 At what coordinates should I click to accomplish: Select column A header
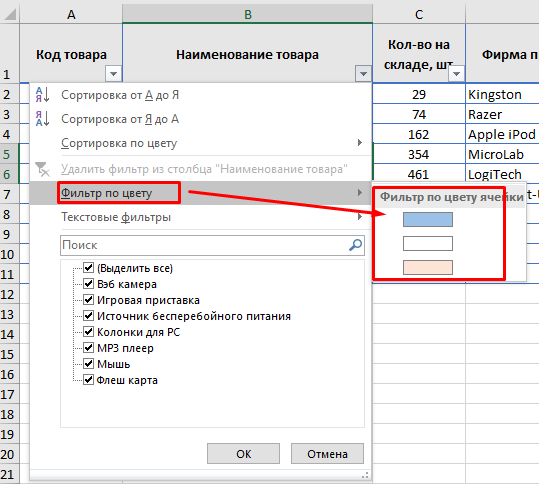(71, 14)
